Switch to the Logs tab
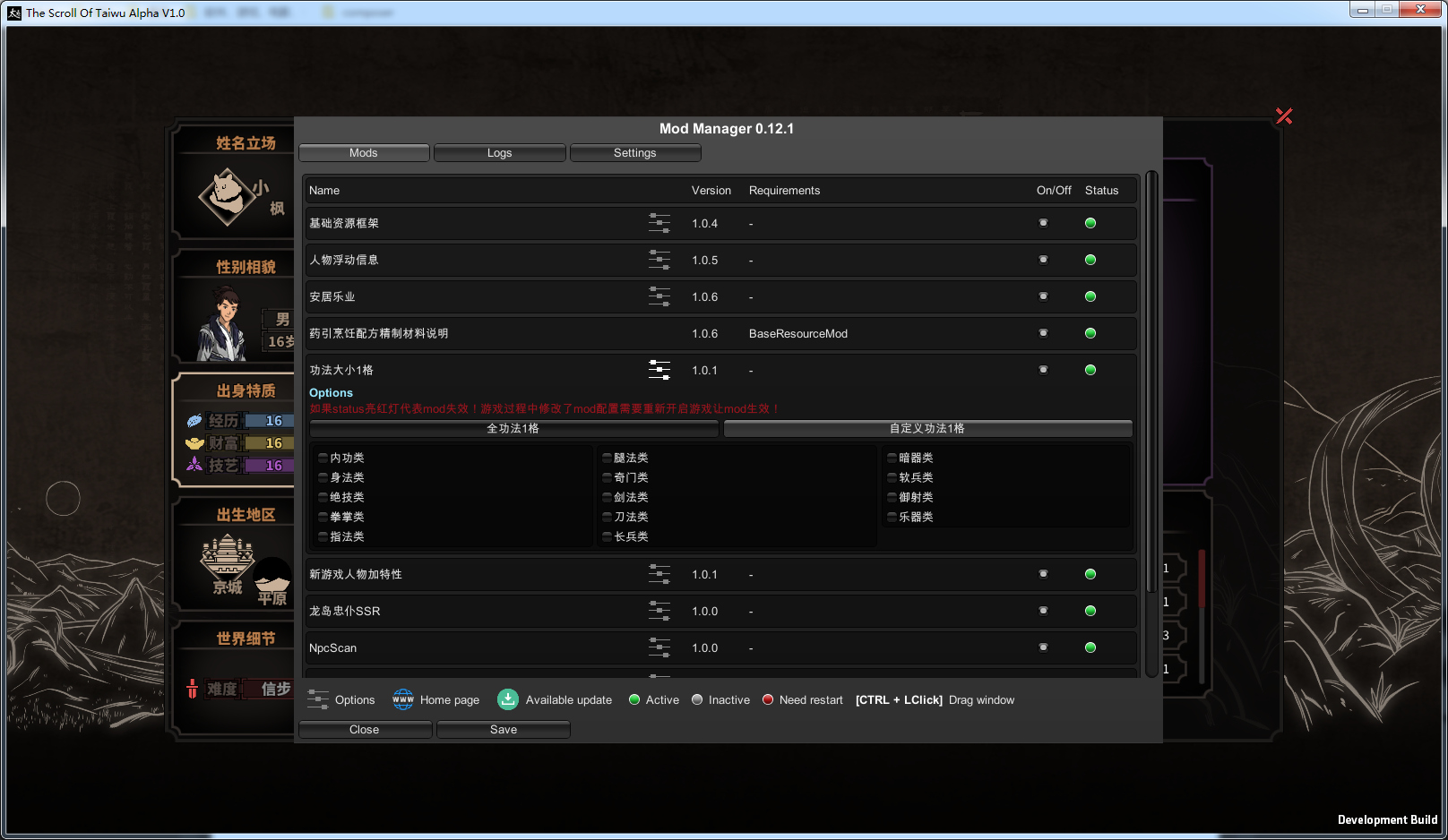1448x840 pixels. (x=499, y=153)
